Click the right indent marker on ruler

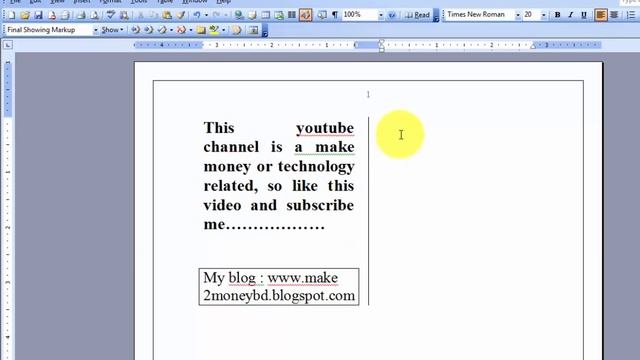533,47
